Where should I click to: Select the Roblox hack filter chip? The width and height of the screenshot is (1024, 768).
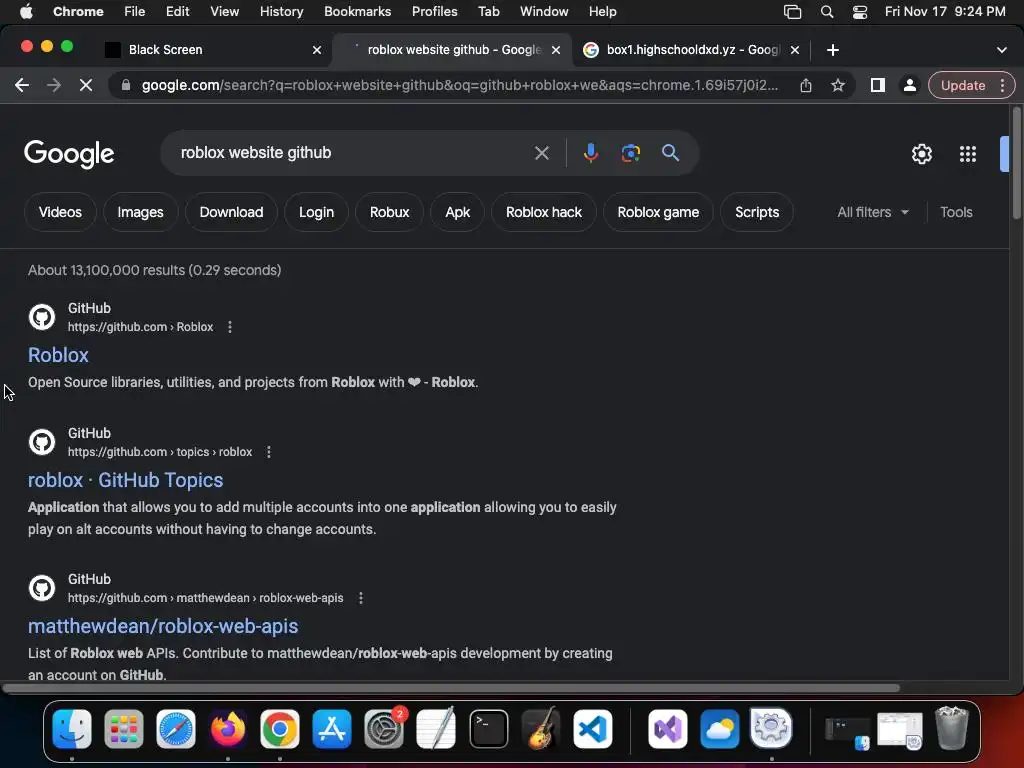pyautogui.click(x=543, y=212)
